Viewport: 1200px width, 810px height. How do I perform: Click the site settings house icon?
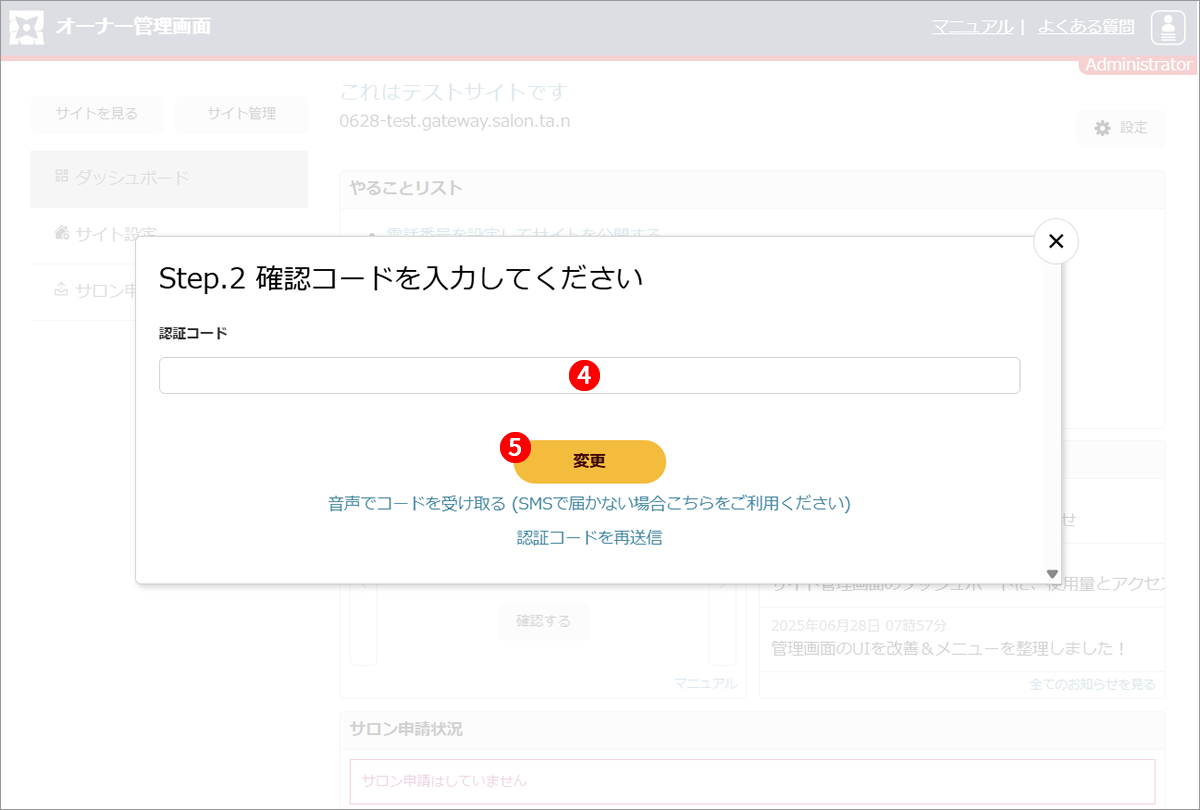tap(61, 234)
